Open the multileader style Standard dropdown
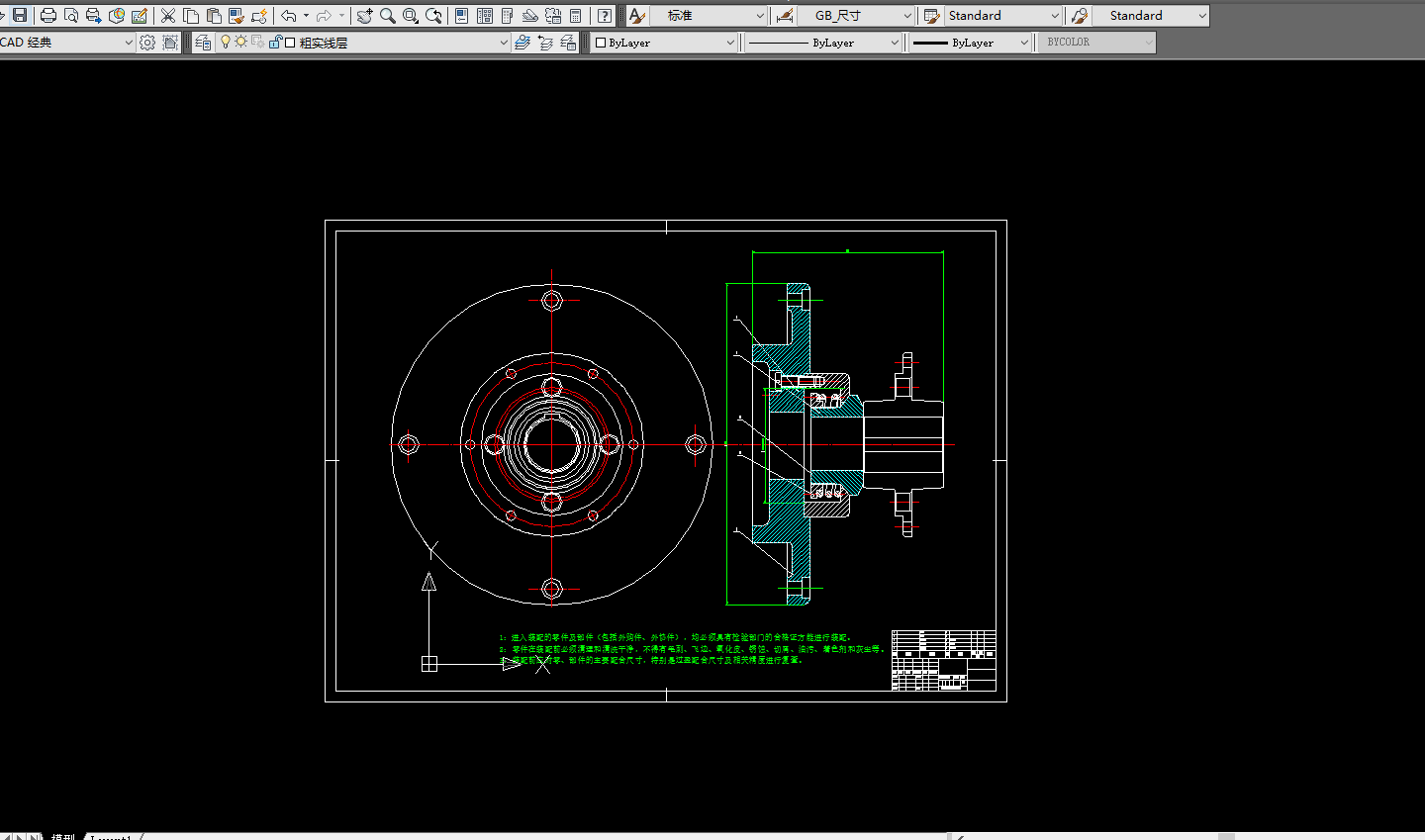 [x=1151, y=16]
